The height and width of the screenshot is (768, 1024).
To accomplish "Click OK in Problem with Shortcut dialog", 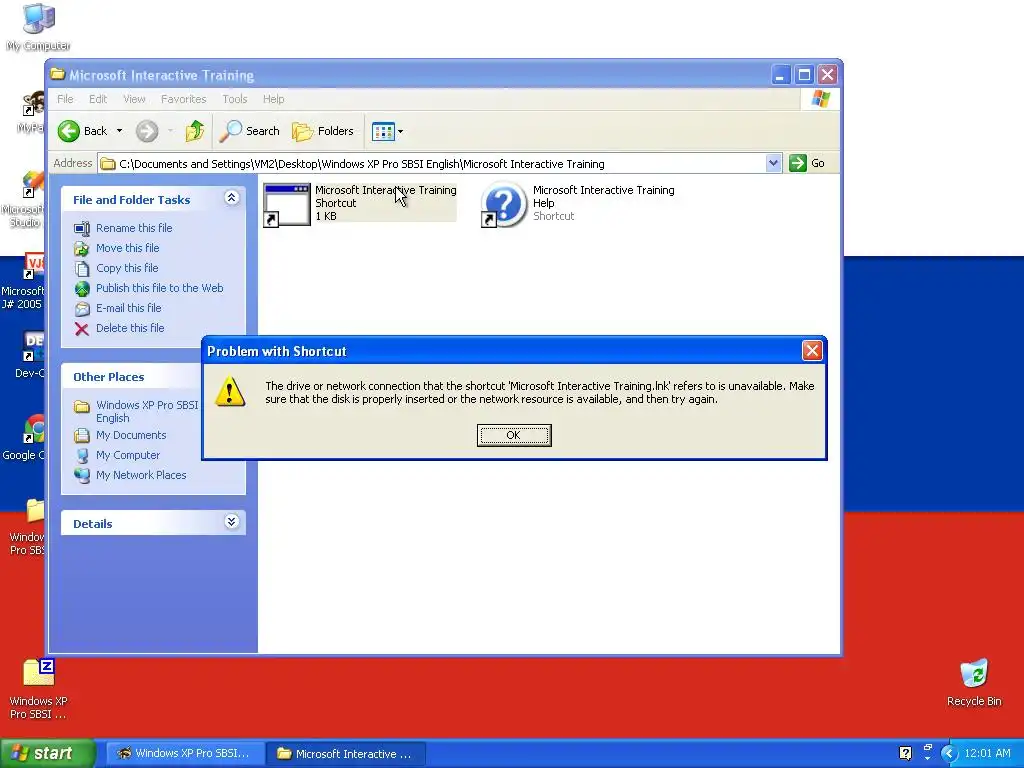I will pyautogui.click(x=514, y=435).
